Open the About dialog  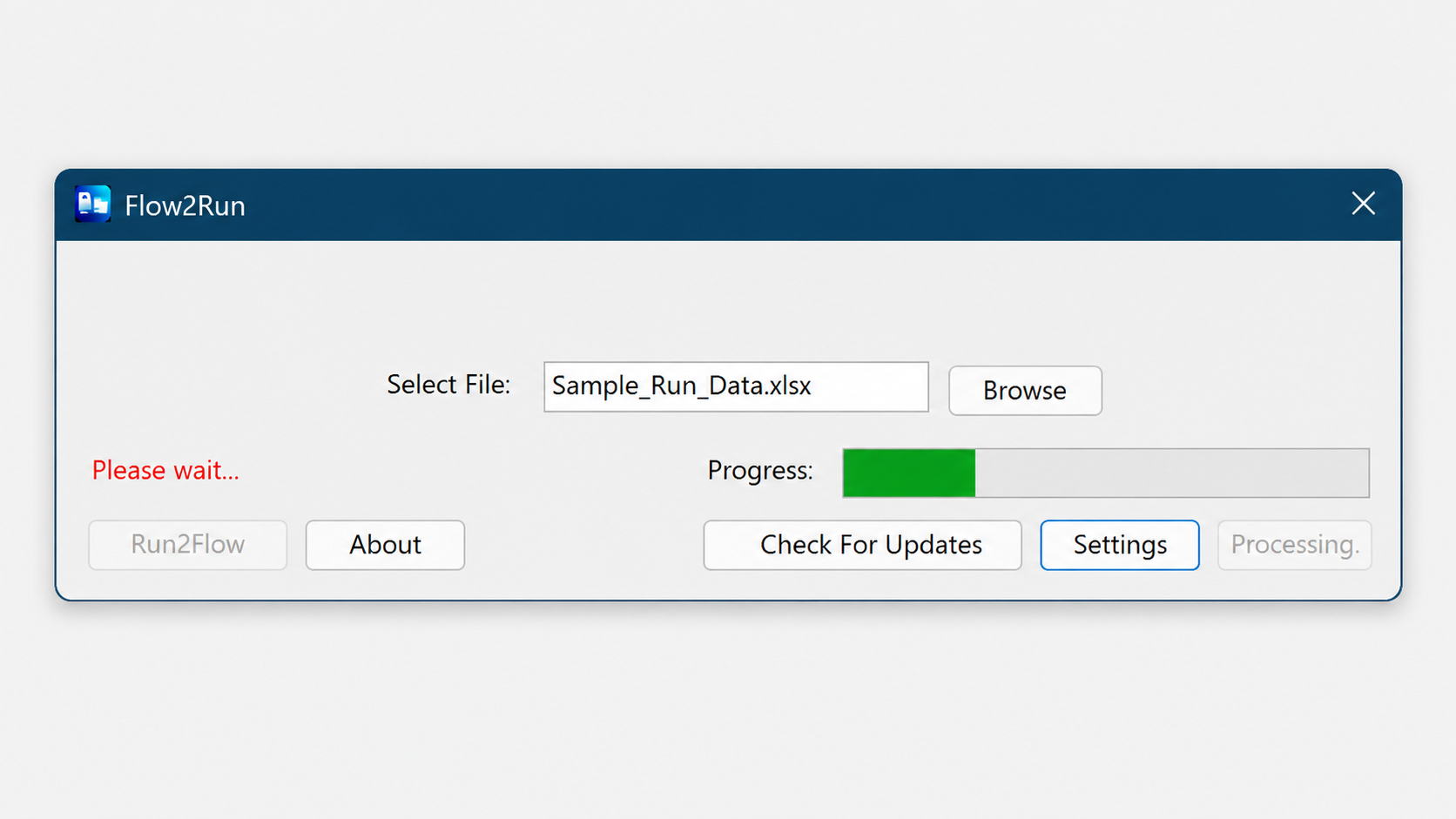385,545
